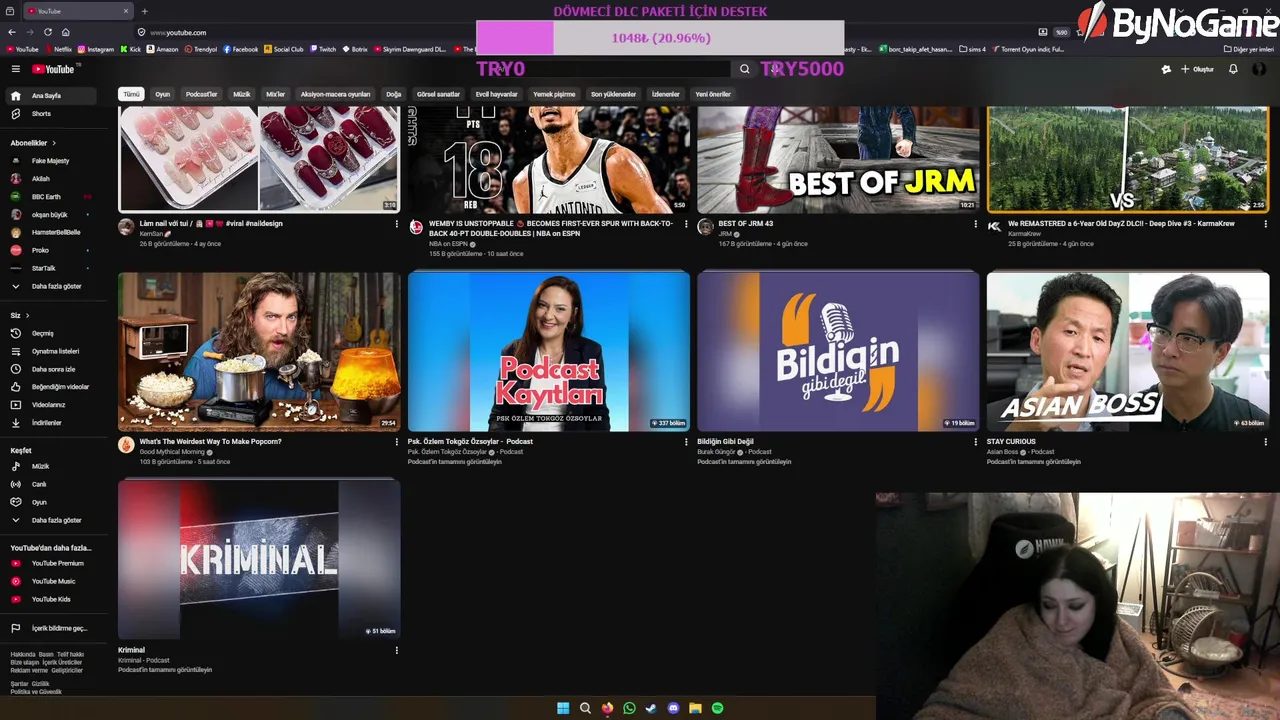Open the Asian Boss STAY CURIOUS thumbnail
This screenshot has height=720, width=1280.
click(x=1128, y=352)
